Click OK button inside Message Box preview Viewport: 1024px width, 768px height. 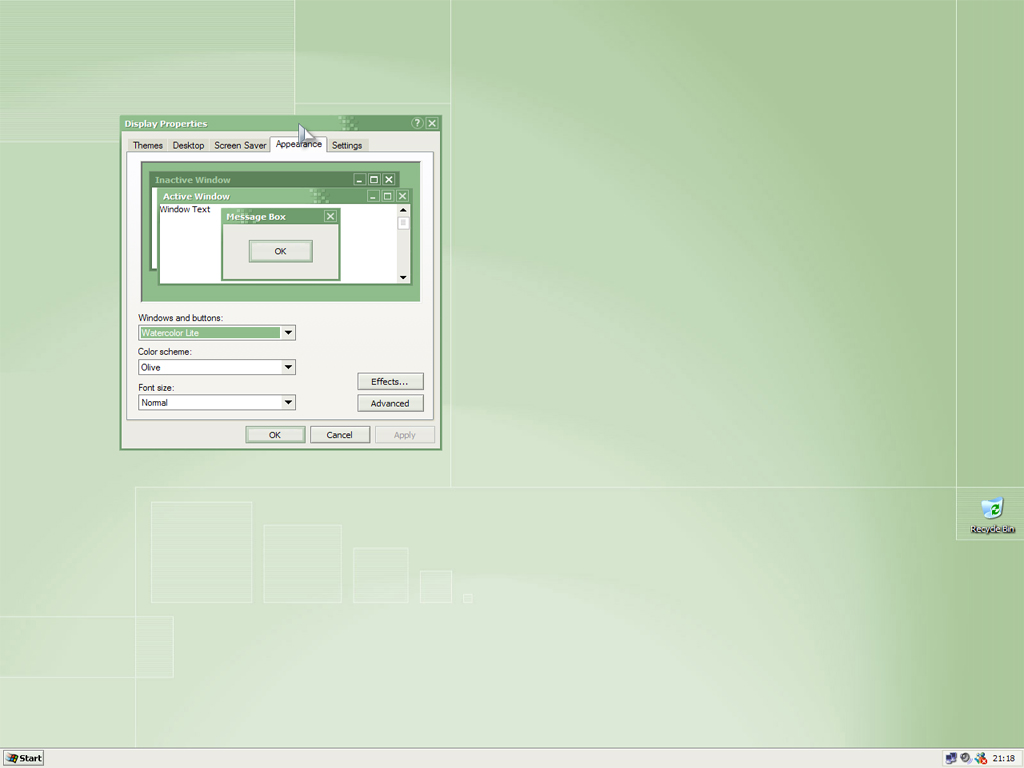pos(280,251)
